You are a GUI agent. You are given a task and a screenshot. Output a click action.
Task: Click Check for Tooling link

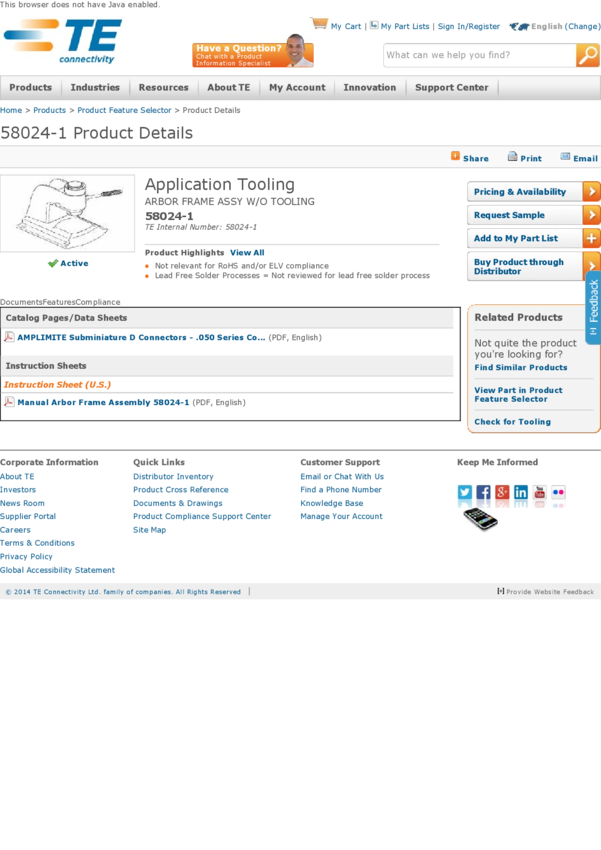pyautogui.click(x=512, y=421)
